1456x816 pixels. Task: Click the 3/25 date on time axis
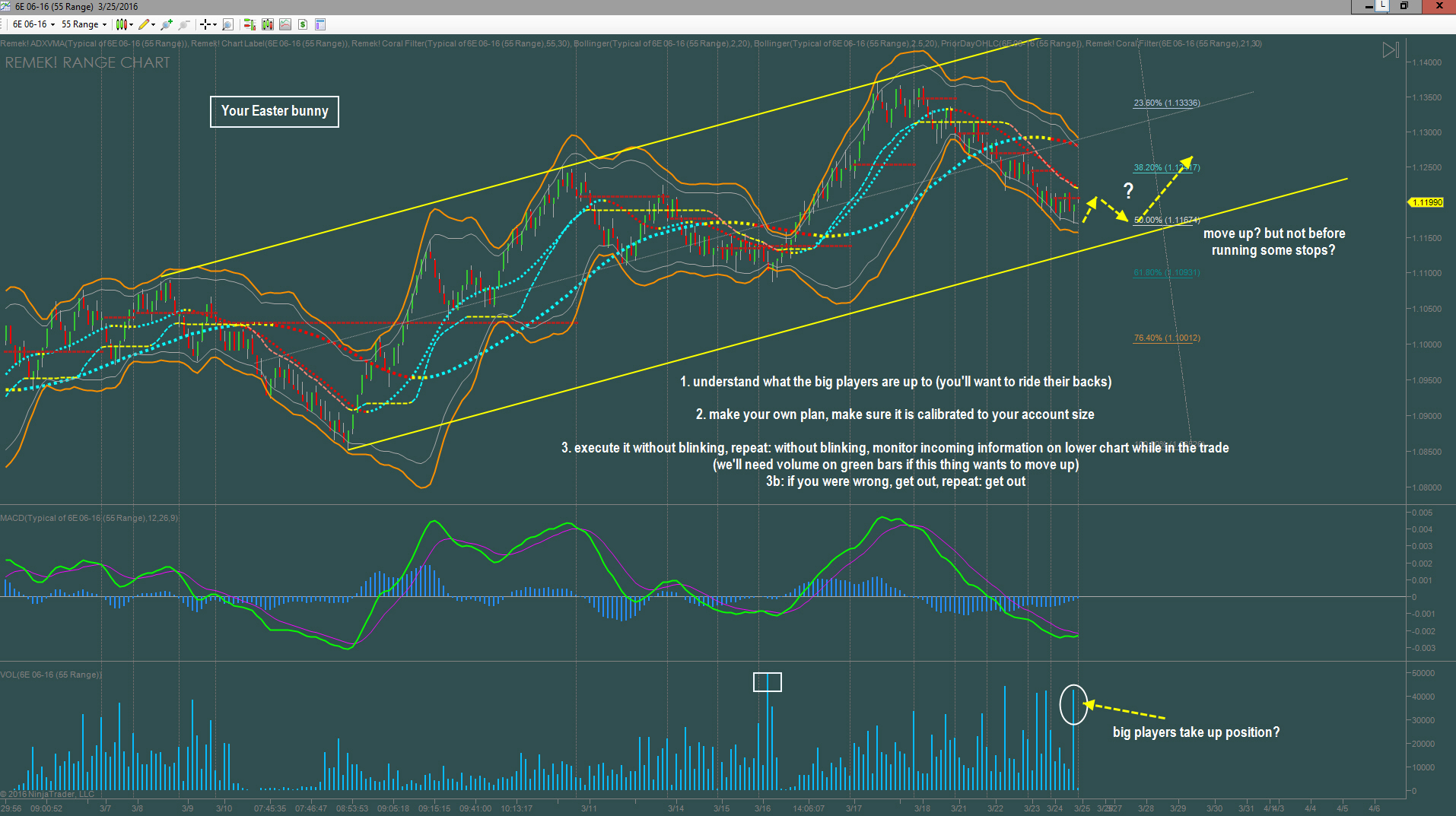click(1082, 808)
